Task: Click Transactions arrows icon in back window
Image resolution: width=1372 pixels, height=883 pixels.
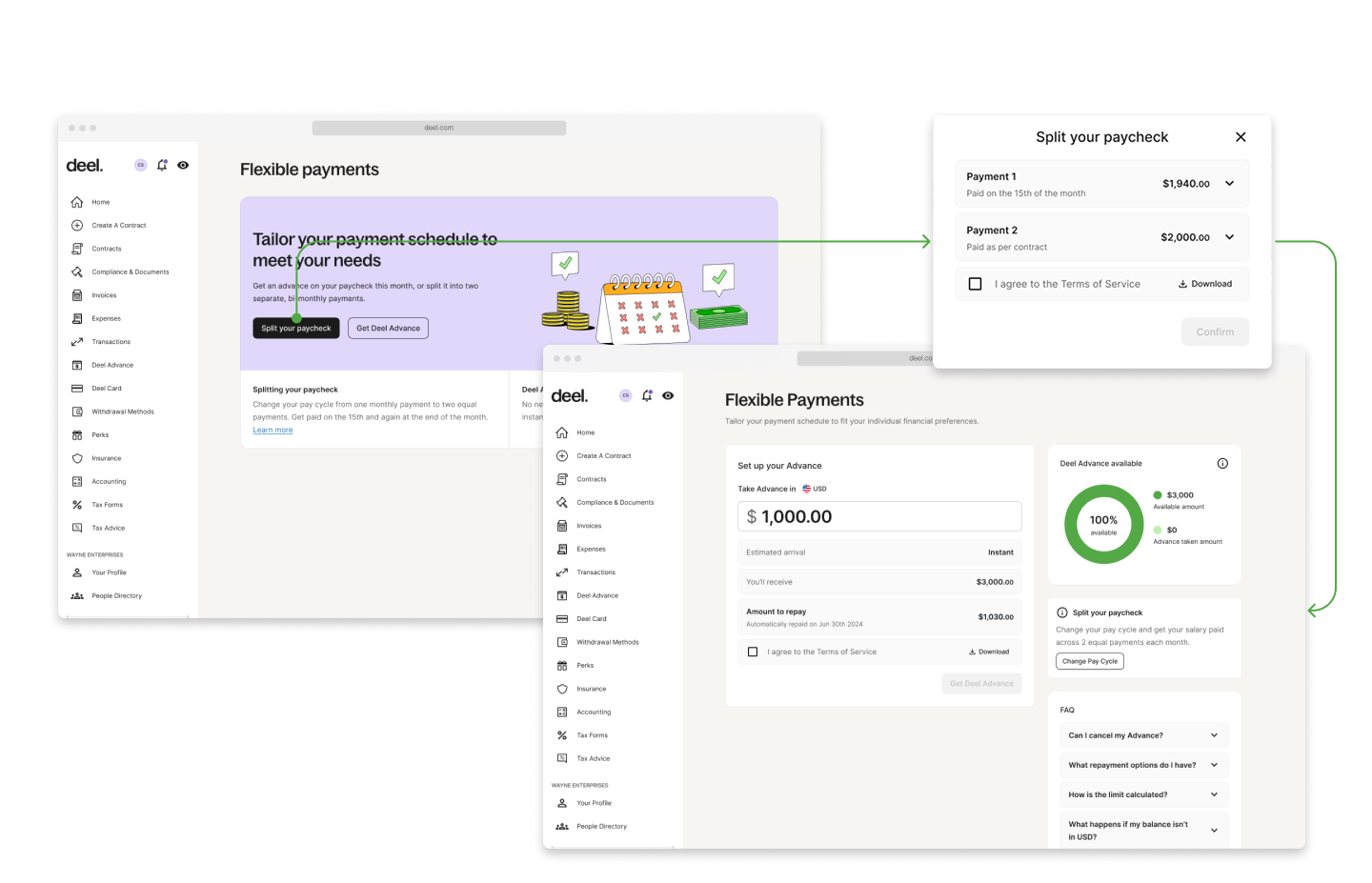Action: point(77,342)
